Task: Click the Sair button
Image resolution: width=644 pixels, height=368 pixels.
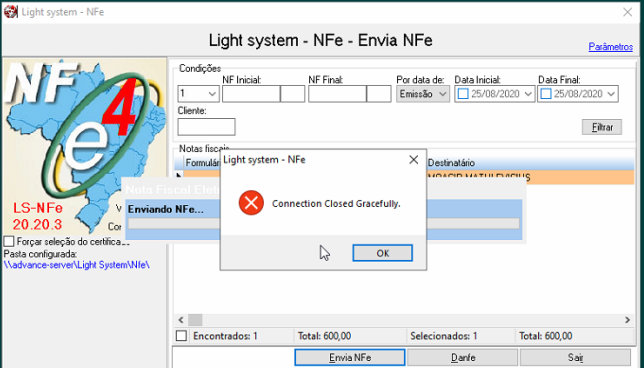Action: tap(575, 357)
